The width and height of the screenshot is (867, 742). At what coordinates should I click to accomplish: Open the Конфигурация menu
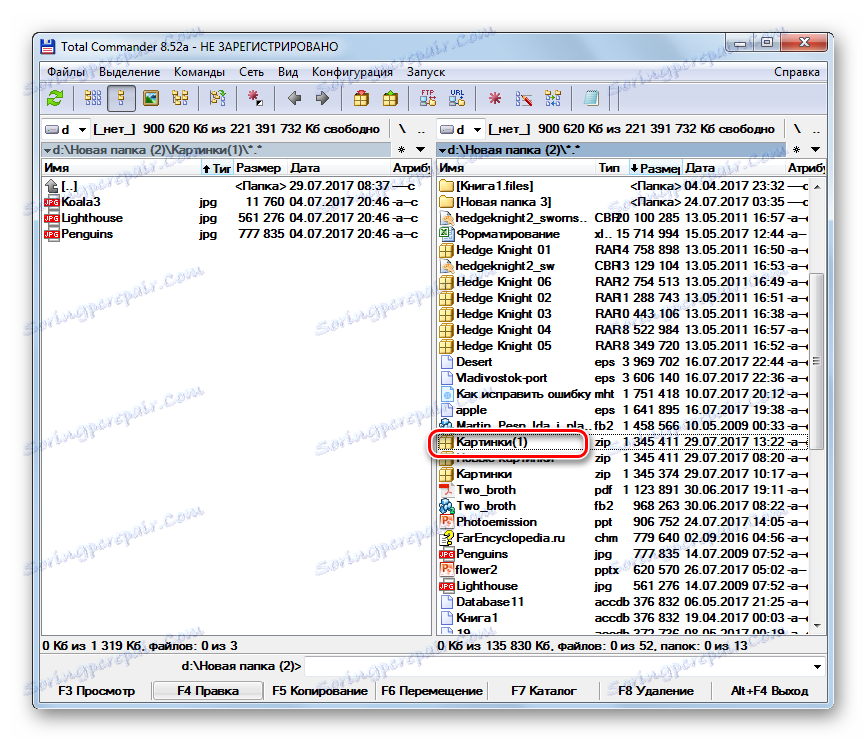click(x=352, y=72)
